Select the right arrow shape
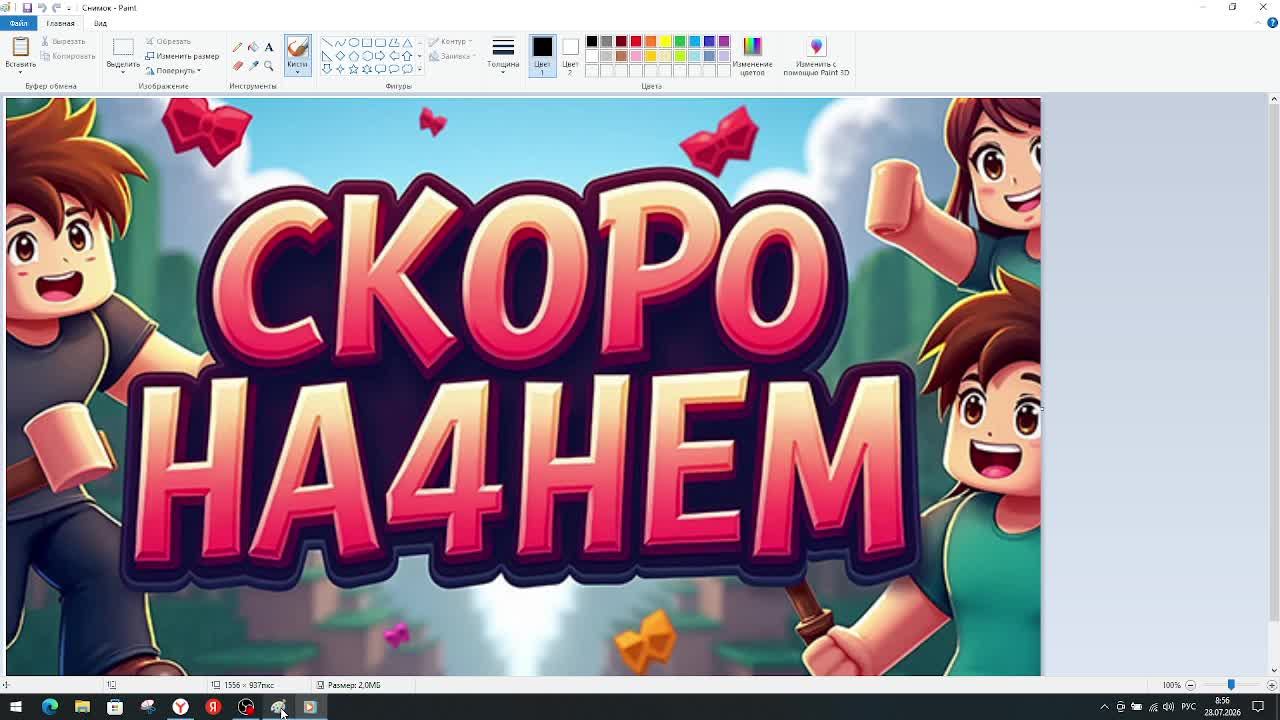 pyautogui.click(x=380, y=56)
